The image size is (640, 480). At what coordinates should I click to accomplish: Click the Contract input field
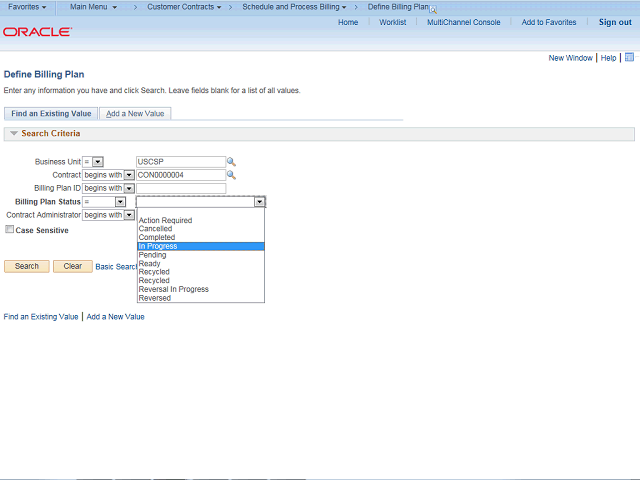181,175
